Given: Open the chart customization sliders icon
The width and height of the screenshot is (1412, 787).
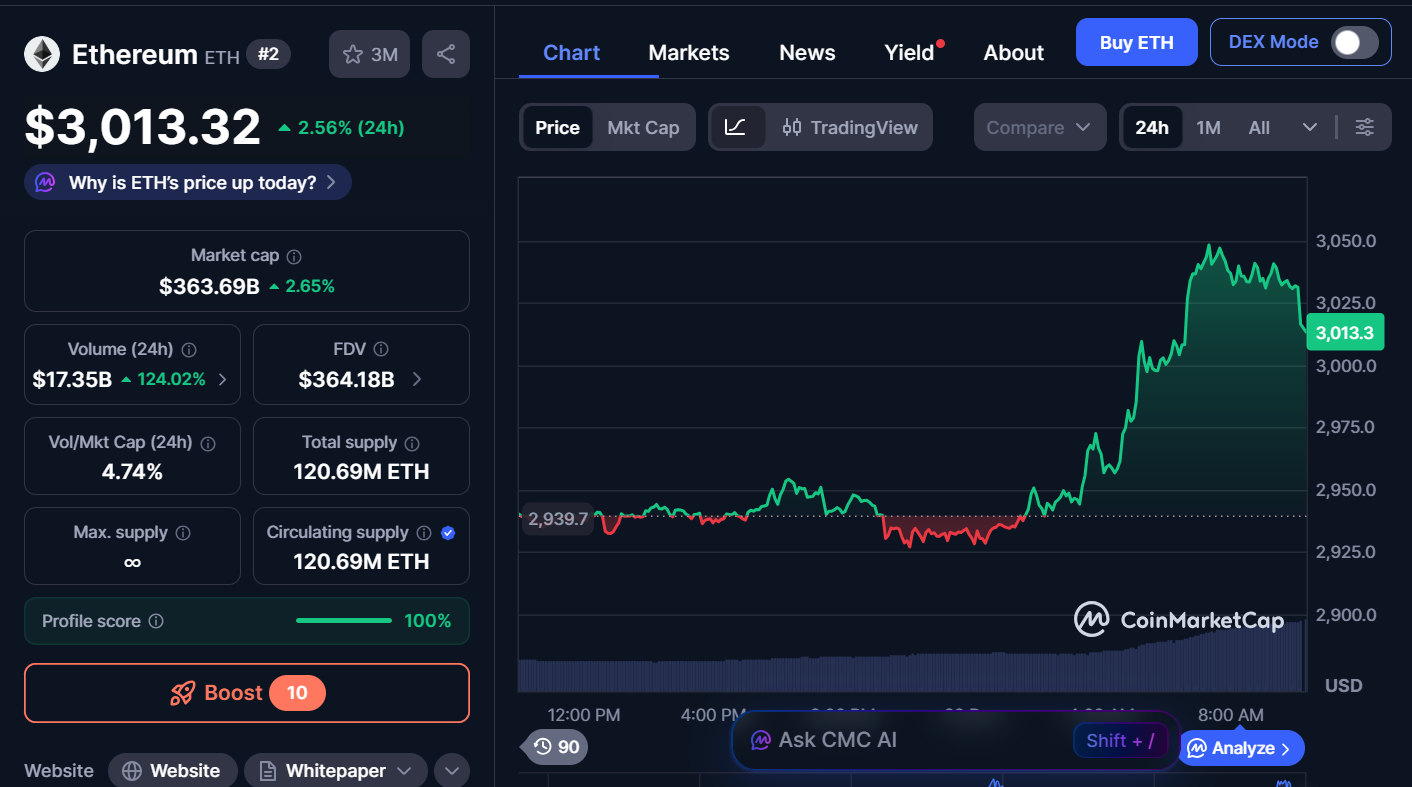Looking at the screenshot, I should pos(1365,127).
